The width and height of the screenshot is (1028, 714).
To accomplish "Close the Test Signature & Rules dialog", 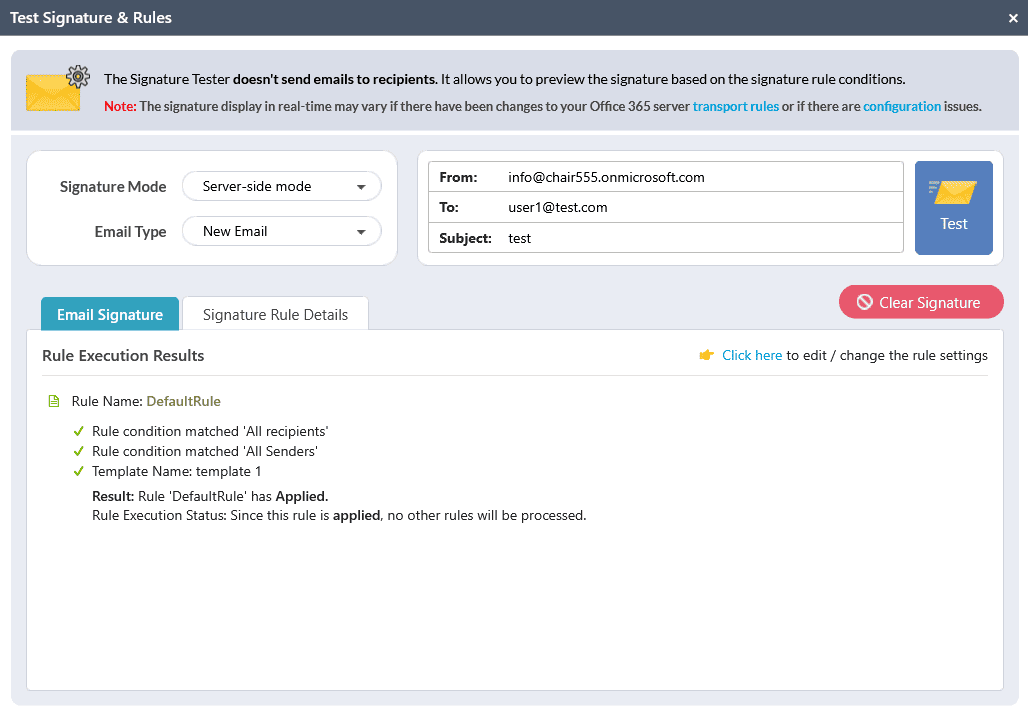I will 1013,18.
